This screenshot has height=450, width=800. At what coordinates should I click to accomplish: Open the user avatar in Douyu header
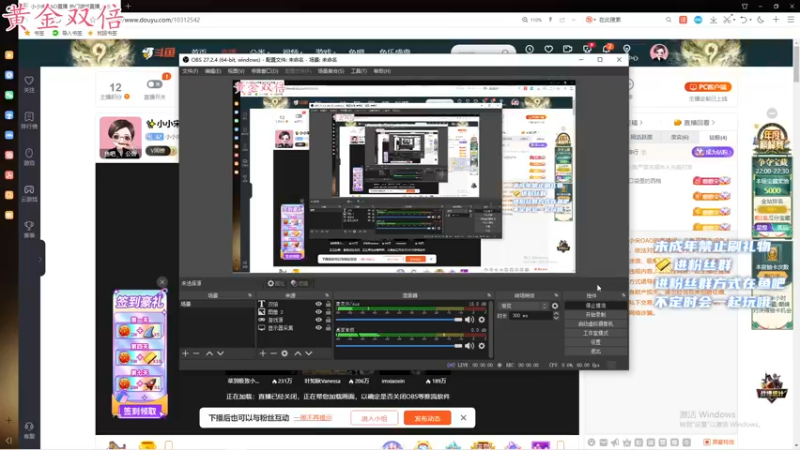point(659,52)
